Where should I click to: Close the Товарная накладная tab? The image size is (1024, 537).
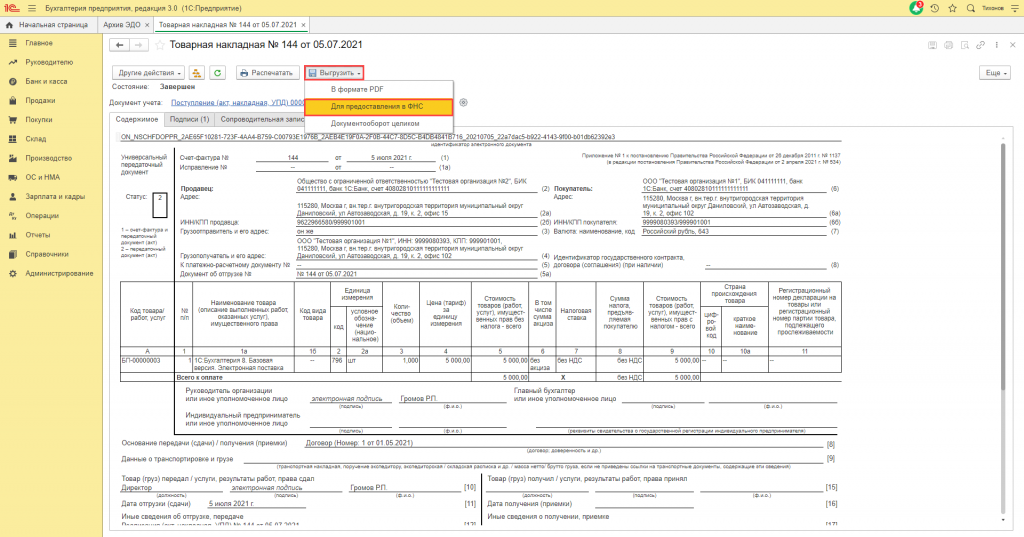303,25
